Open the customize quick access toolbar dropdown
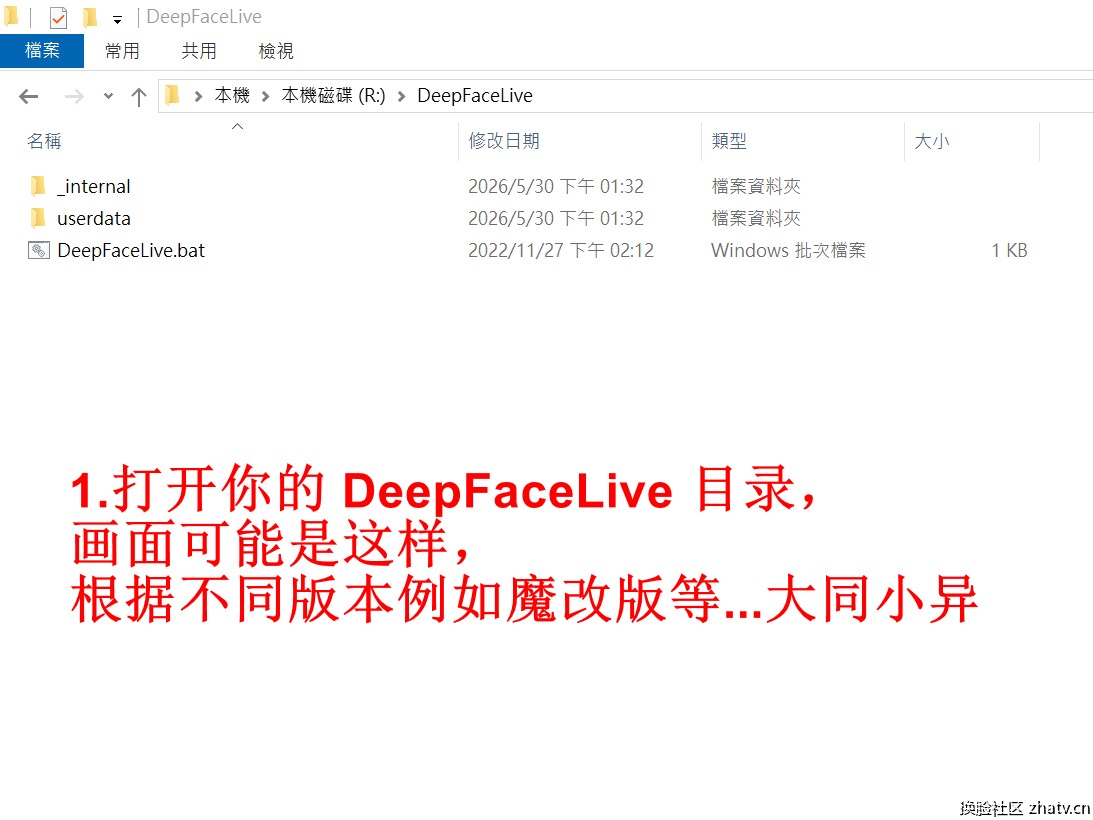The width and height of the screenshot is (1093, 820). tap(118, 20)
